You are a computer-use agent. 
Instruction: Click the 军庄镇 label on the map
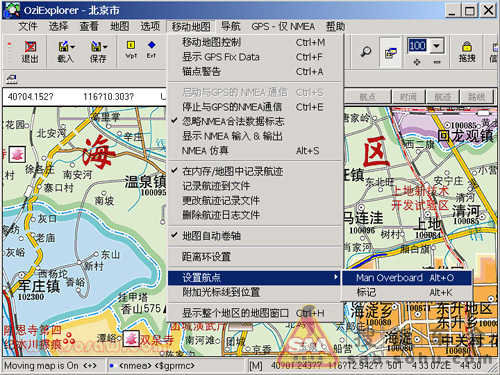click(x=39, y=286)
